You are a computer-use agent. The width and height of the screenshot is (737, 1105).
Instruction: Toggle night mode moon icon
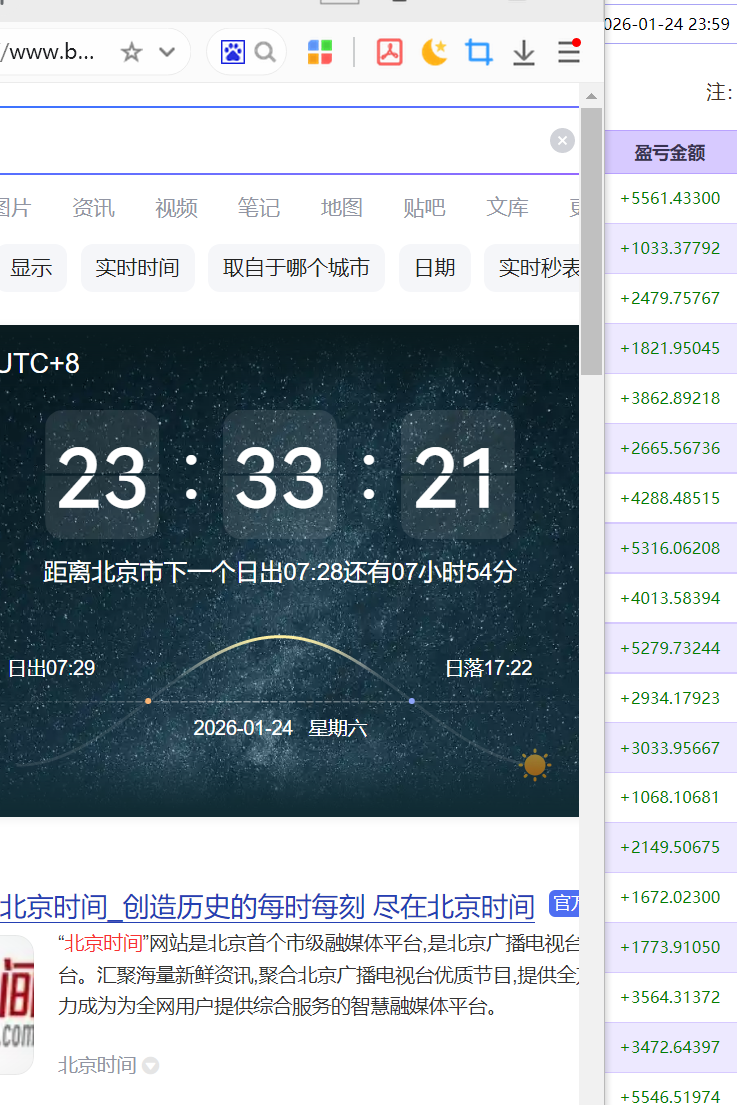pyautogui.click(x=434, y=53)
